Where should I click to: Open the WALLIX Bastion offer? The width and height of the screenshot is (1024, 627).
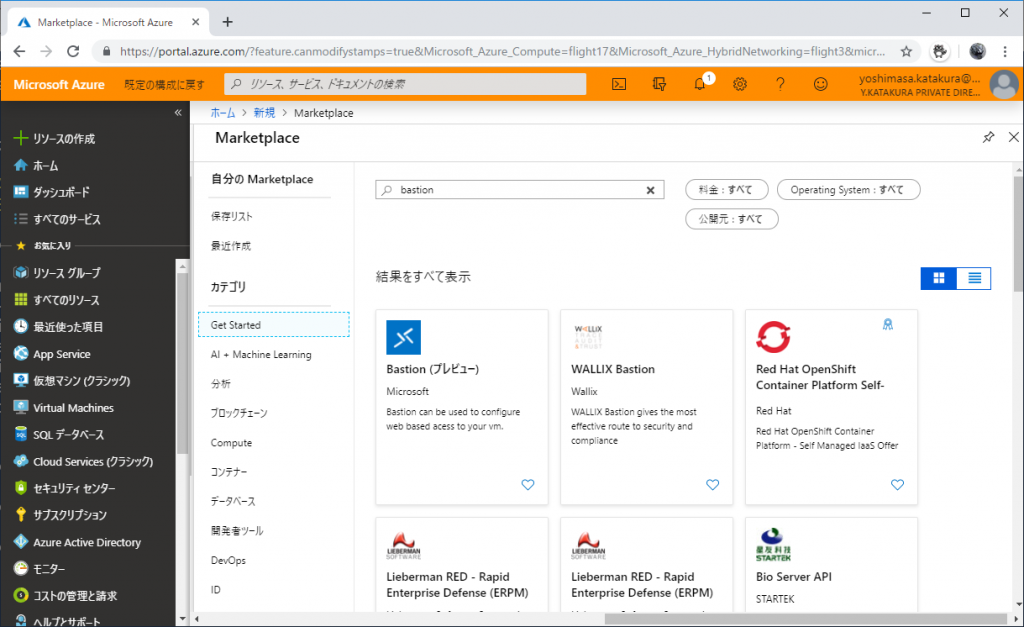click(647, 407)
